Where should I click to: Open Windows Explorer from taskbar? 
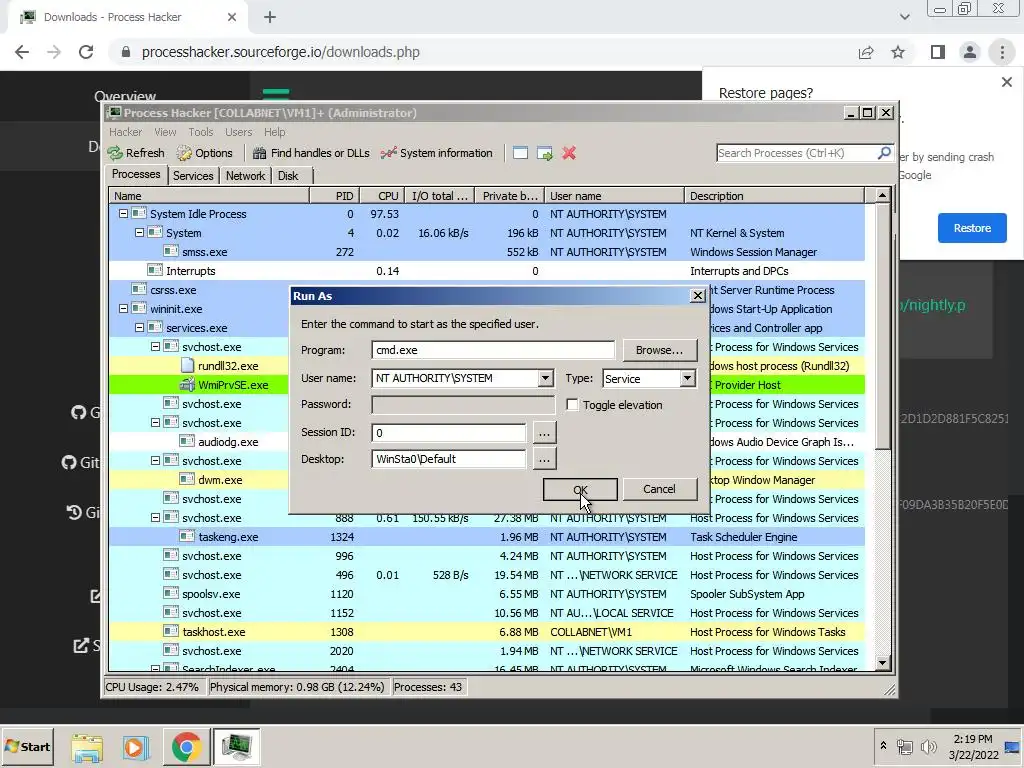pyautogui.click(x=87, y=747)
